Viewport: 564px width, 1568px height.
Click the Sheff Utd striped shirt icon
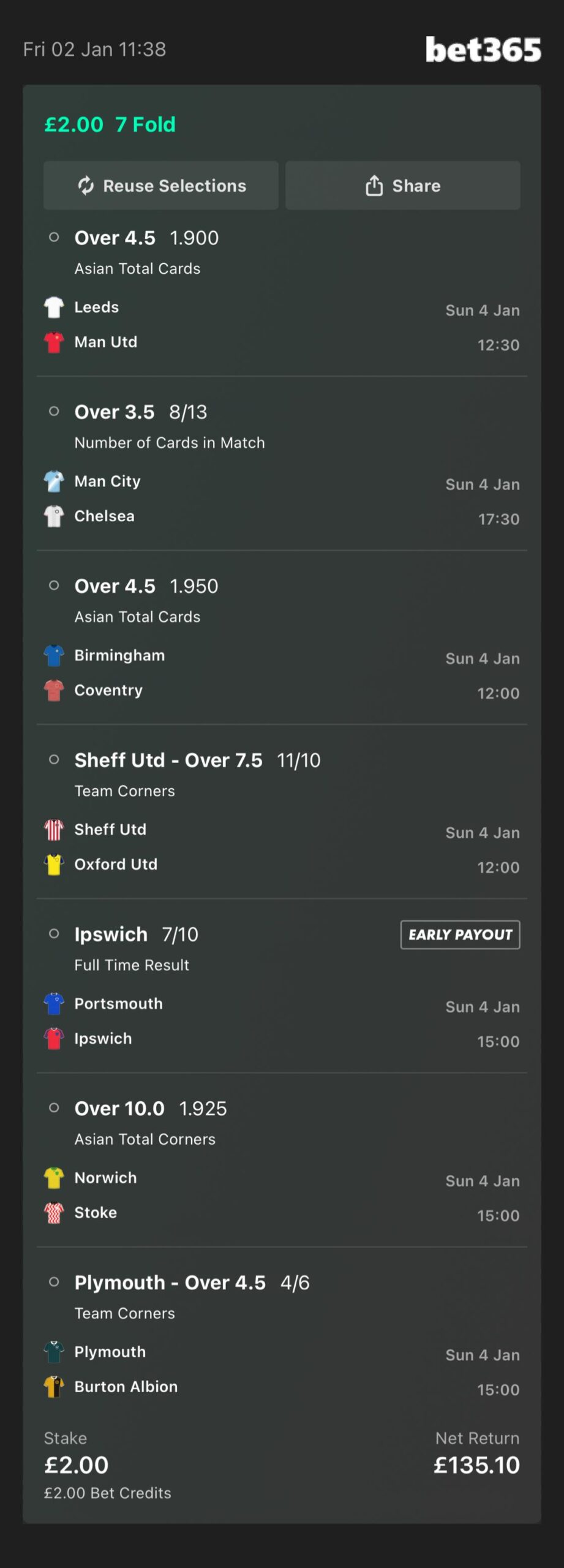54,830
